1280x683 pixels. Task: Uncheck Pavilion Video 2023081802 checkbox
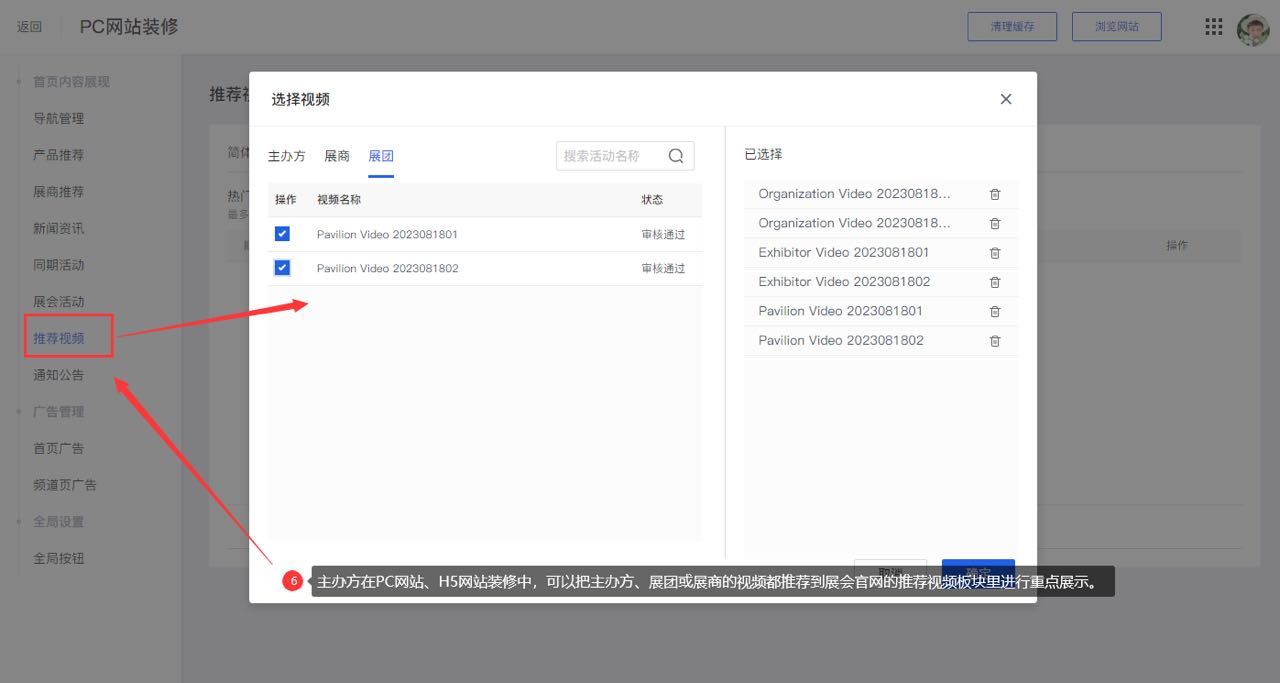[x=282, y=268]
